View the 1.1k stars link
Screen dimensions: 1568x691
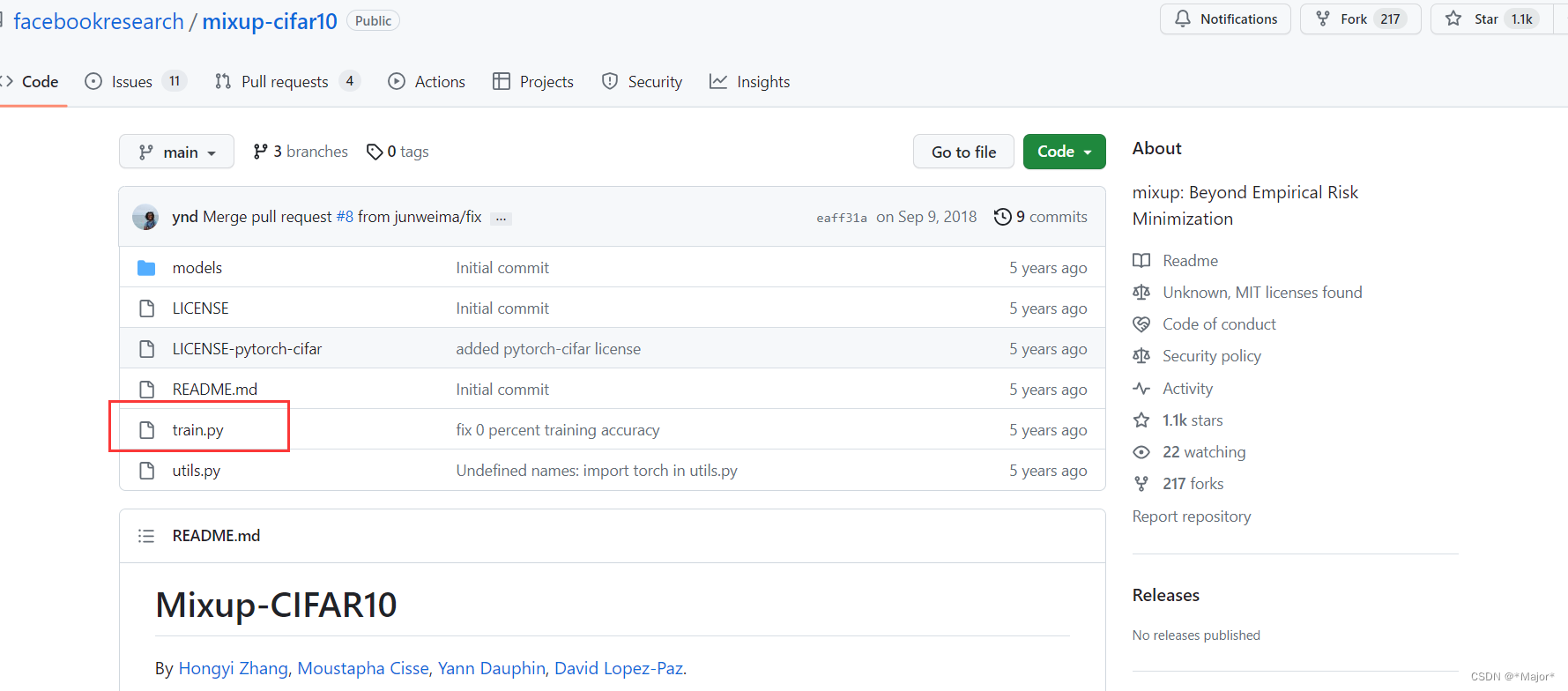(x=1193, y=420)
